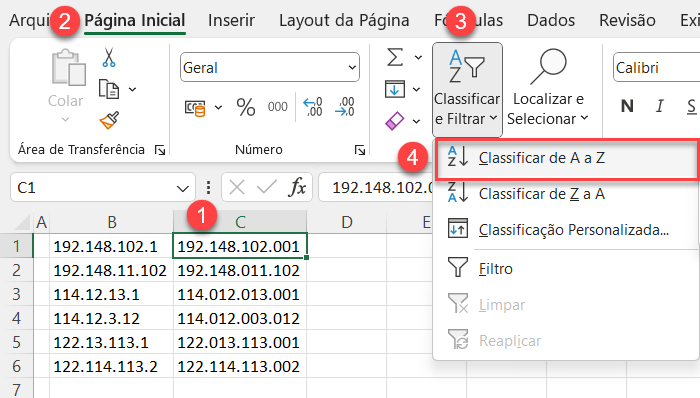
Task: Select column B header
Action: coord(112,222)
